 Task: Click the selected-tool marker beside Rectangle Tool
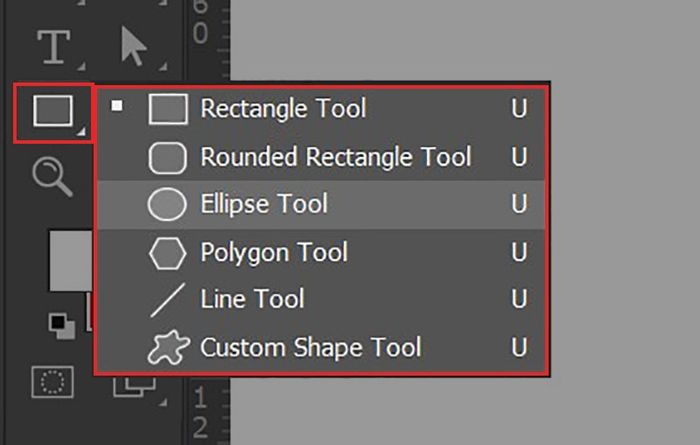pyautogui.click(x=118, y=105)
